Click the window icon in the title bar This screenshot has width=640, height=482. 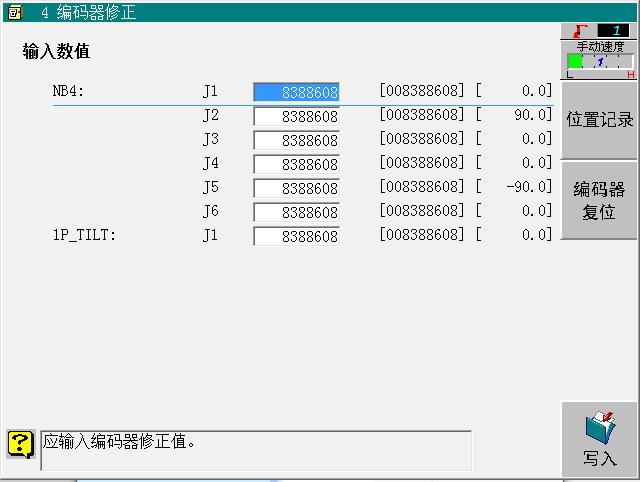[x=14, y=13]
